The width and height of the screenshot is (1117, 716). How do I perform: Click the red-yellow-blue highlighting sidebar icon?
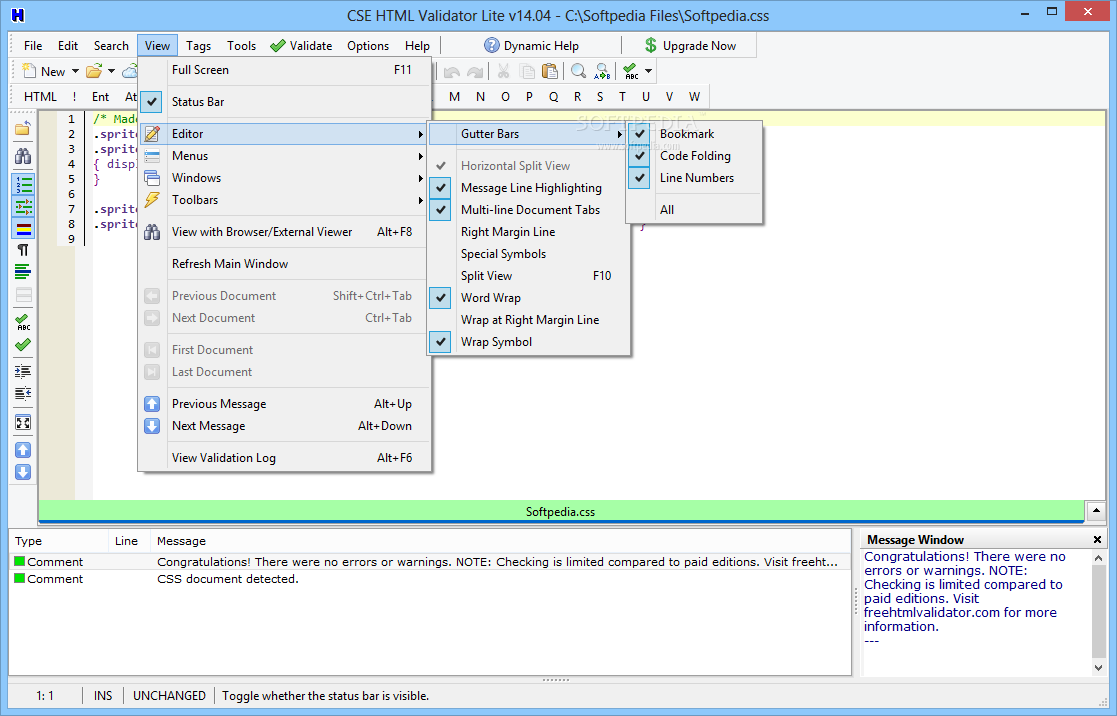[x=23, y=229]
